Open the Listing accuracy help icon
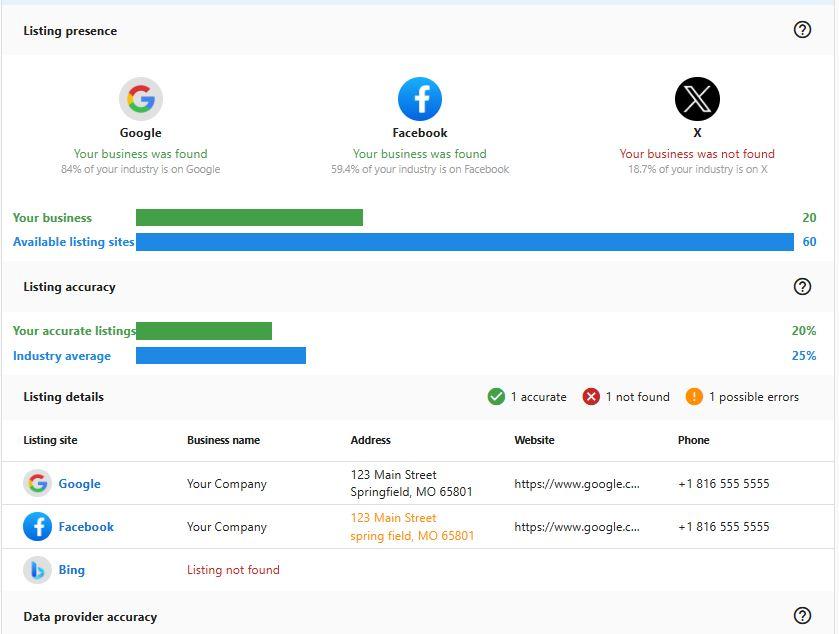The height and width of the screenshot is (634, 839). pos(802,287)
